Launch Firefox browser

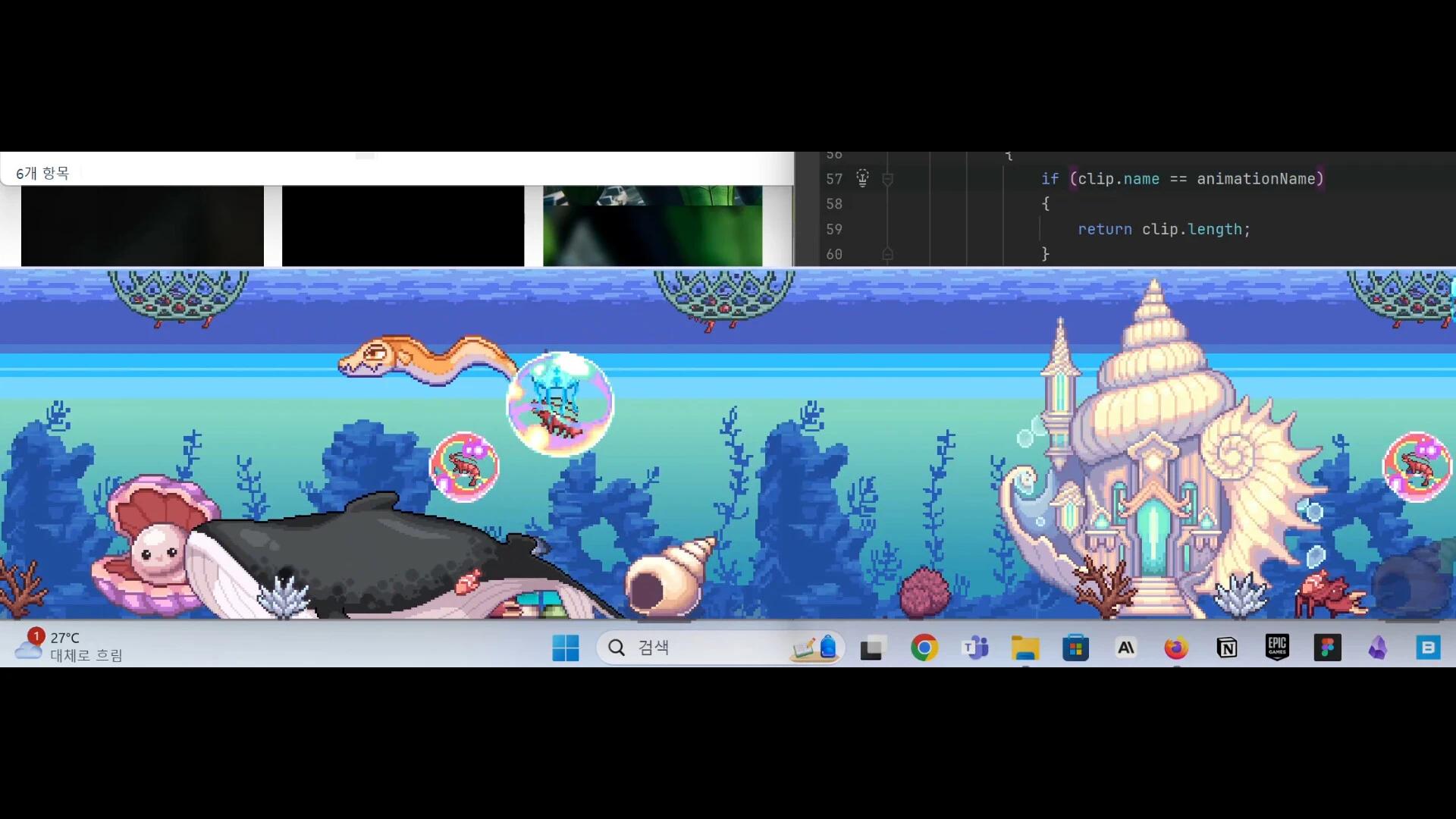[x=1175, y=648]
